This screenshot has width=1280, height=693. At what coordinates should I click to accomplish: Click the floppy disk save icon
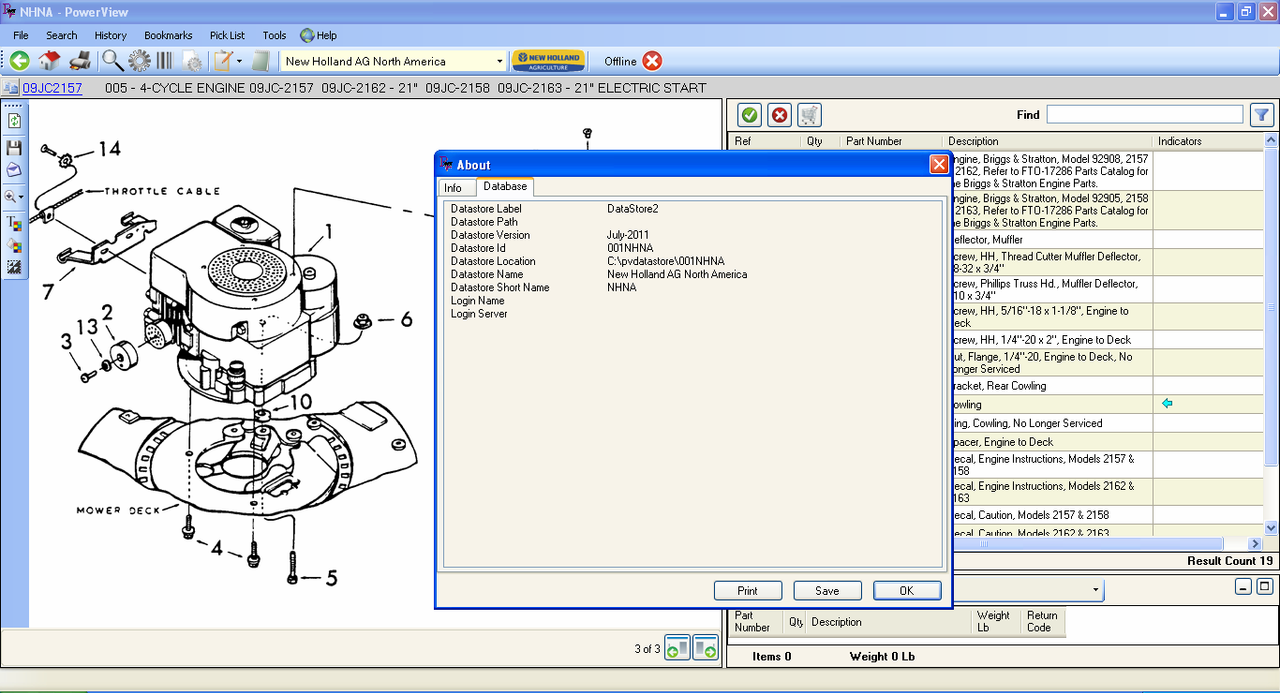click(x=14, y=147)
